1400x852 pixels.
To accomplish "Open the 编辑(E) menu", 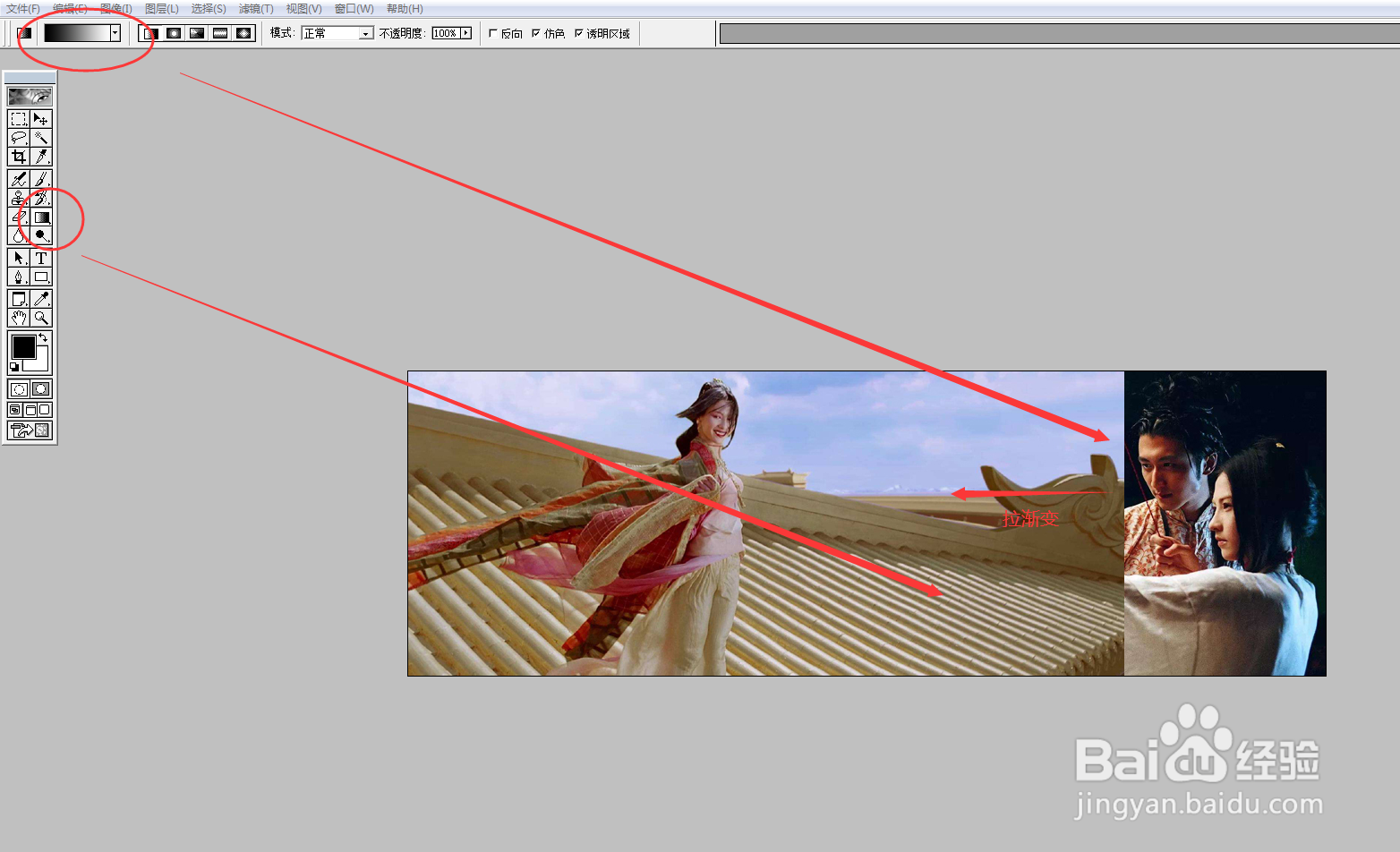I will [70, 9].
